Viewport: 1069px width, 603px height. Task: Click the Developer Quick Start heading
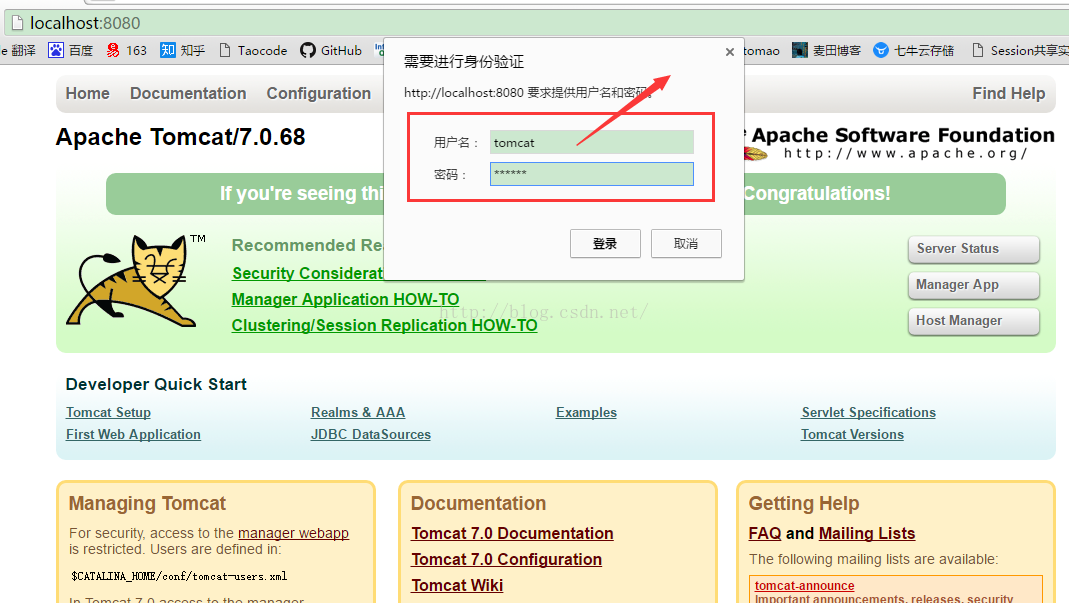156,384
